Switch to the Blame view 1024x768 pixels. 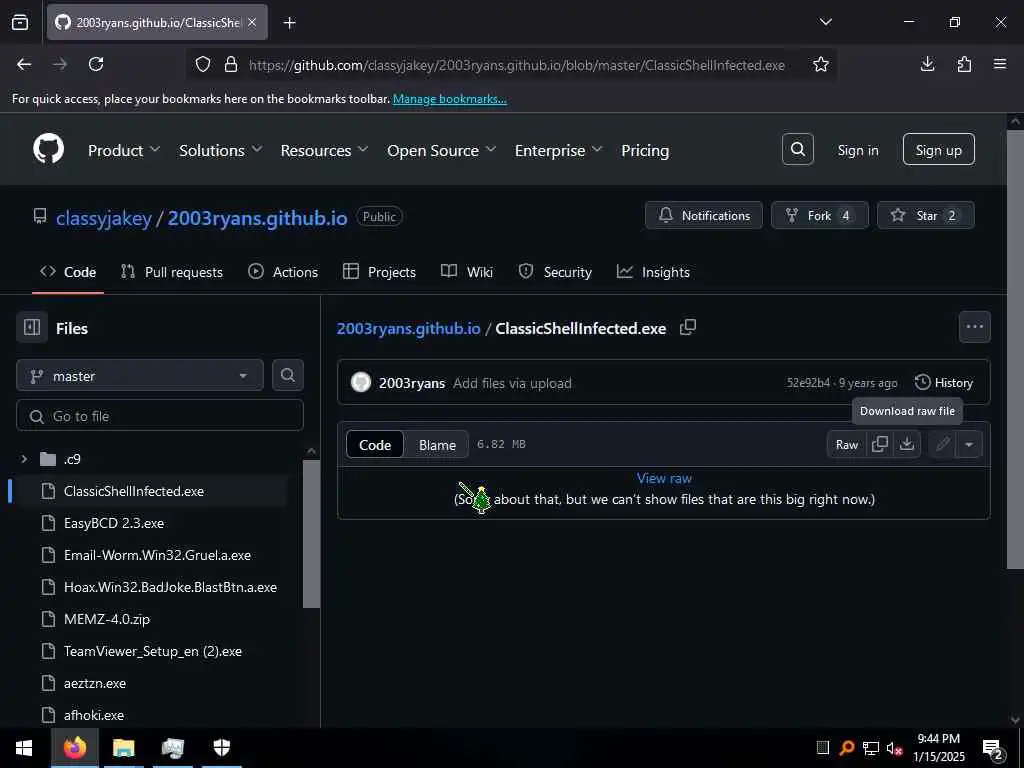(437, 444)
